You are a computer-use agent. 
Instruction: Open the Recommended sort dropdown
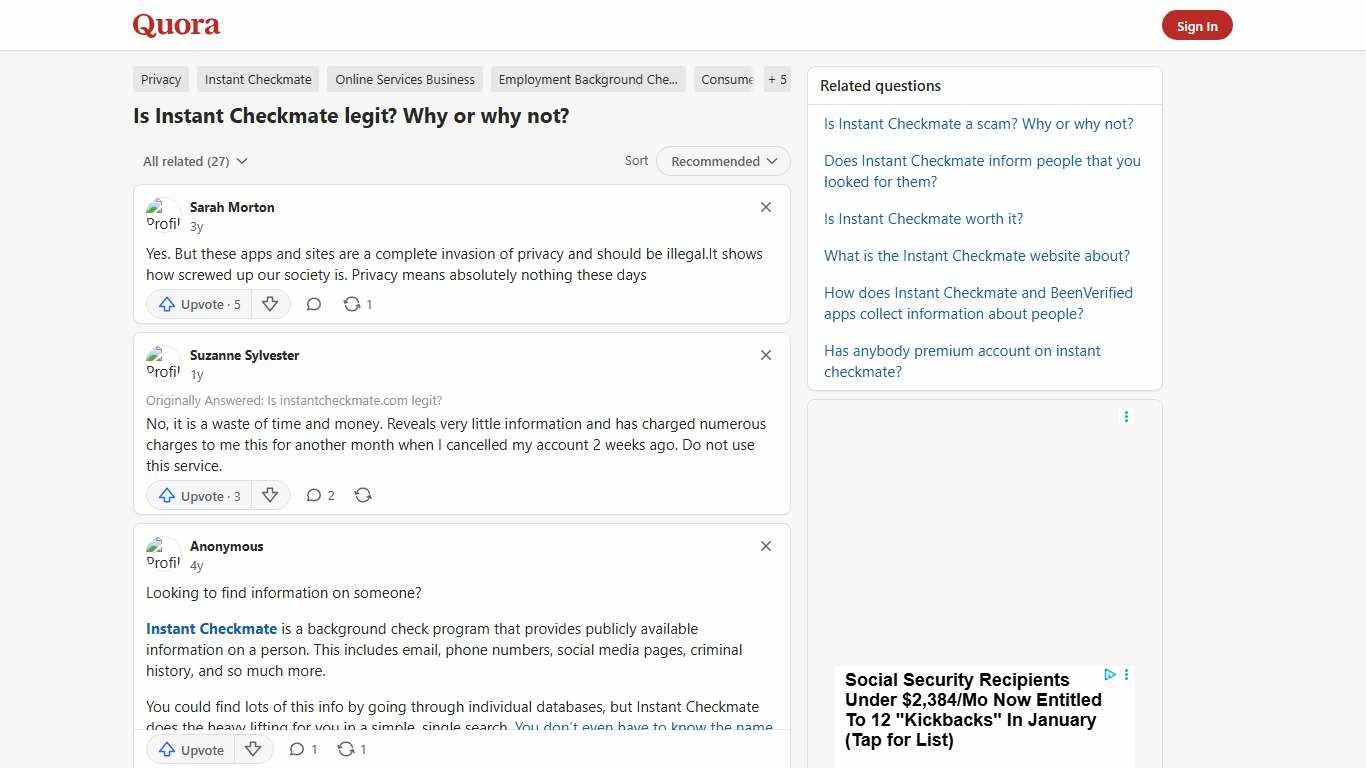pos(722,161)
